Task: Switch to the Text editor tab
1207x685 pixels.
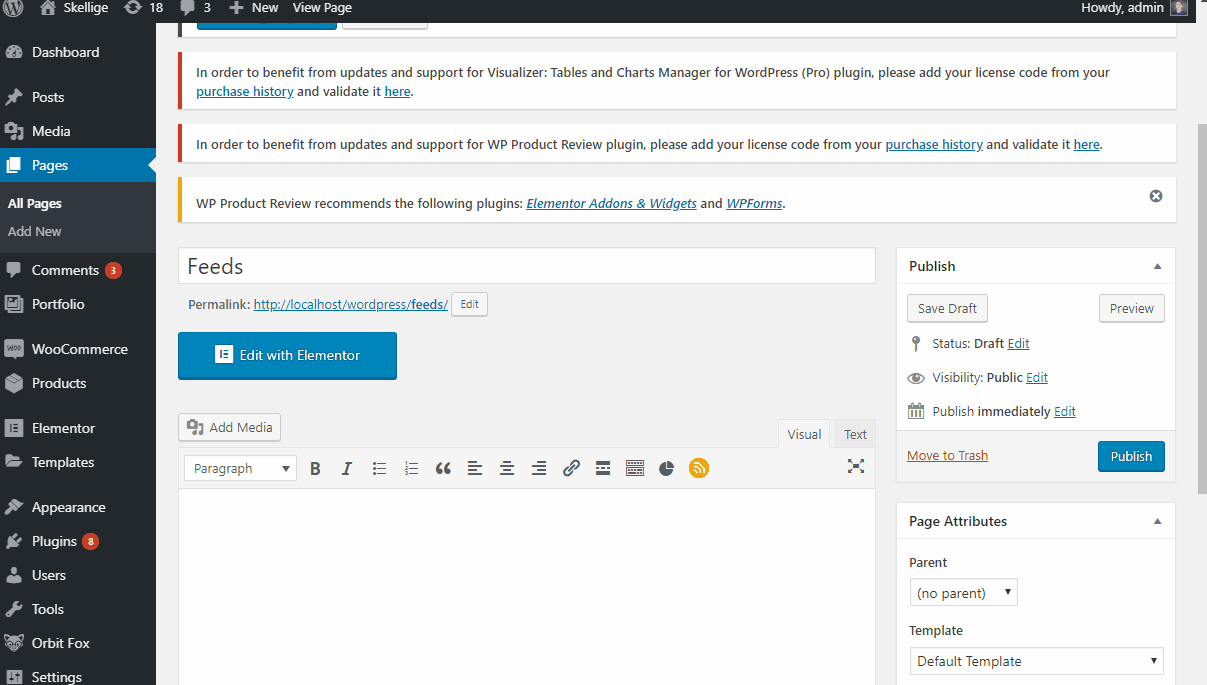Action: [855, 434]
